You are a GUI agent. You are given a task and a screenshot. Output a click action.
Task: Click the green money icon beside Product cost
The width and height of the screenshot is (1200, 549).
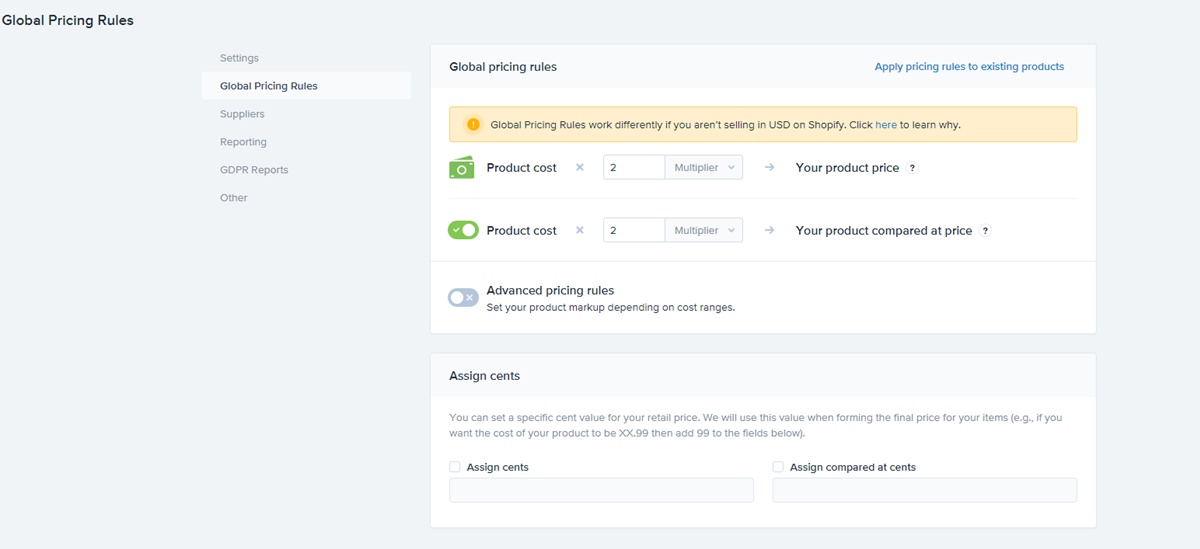(461, 168)
